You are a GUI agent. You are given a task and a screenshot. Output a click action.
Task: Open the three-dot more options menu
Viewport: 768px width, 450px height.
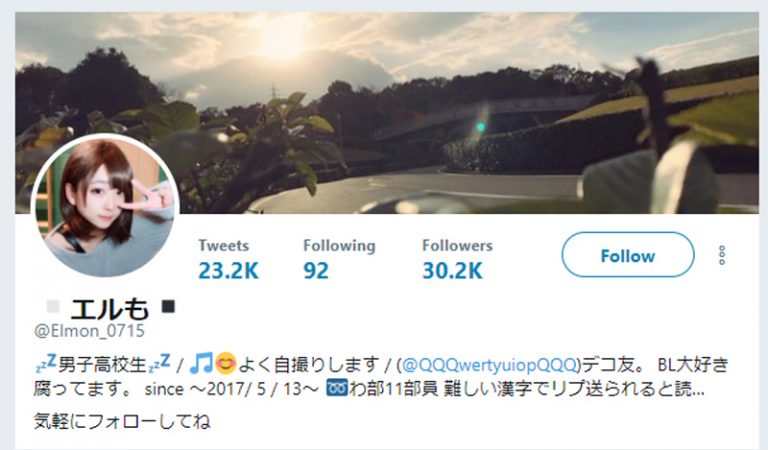(721, 255)
